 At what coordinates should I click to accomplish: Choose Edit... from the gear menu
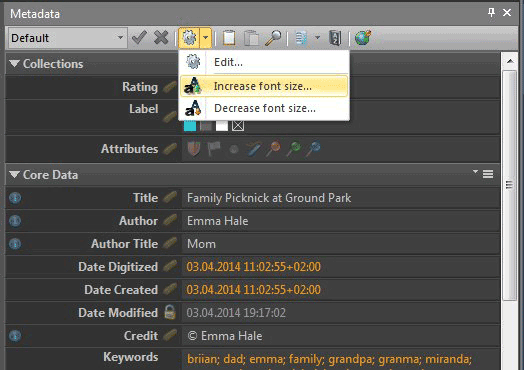[x=264, y=62]
